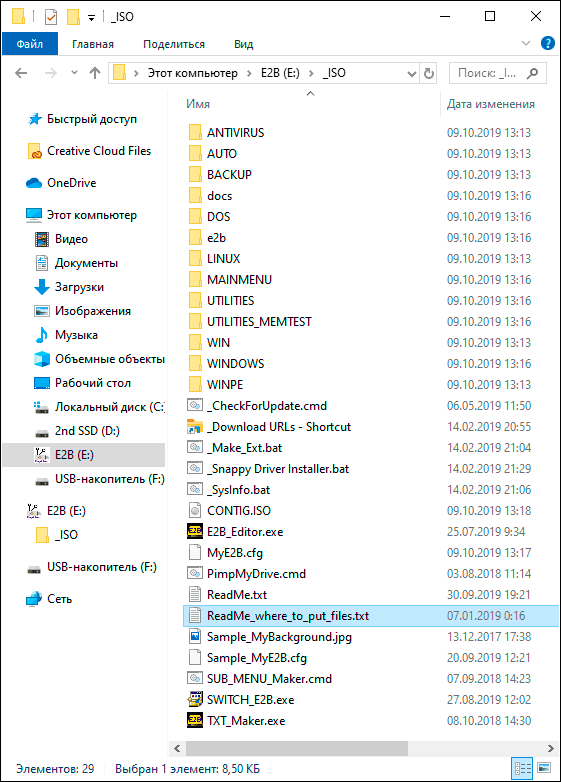Select the MyE2B.cfg file icon
This screenshot has height=782, width=561.
(195, 552)
